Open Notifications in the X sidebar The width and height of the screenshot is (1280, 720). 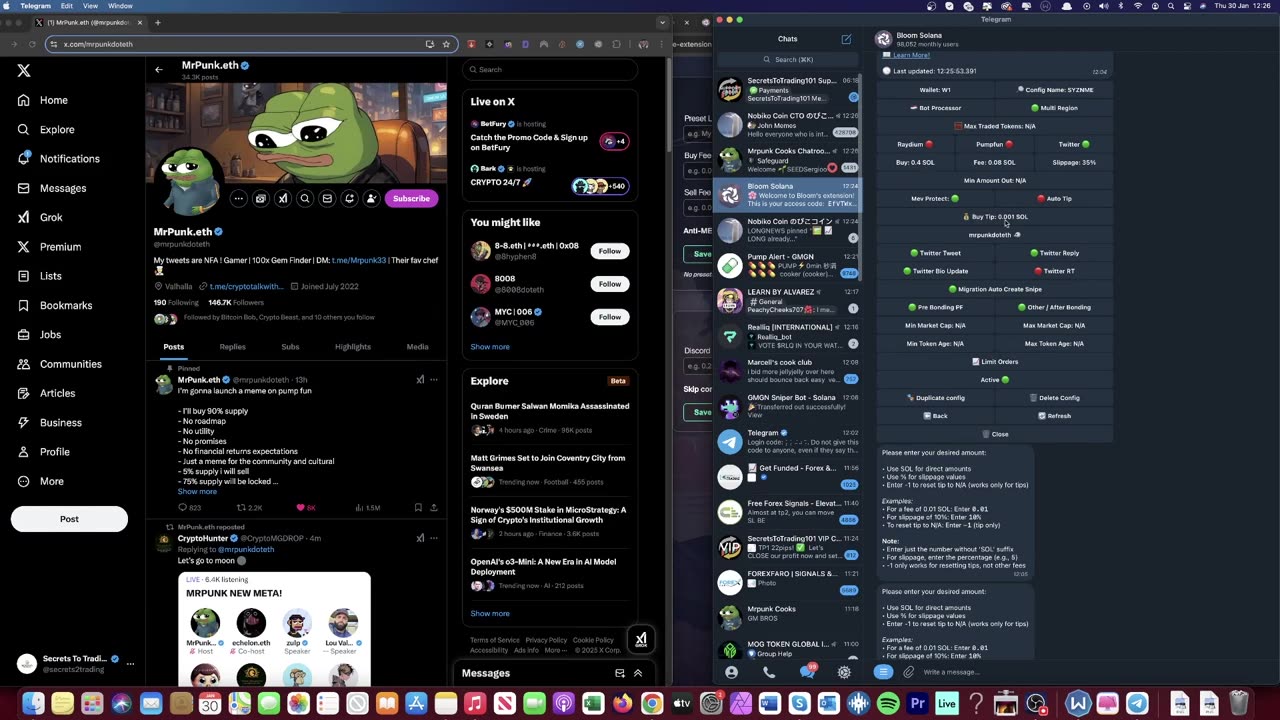tap(58, 158)
